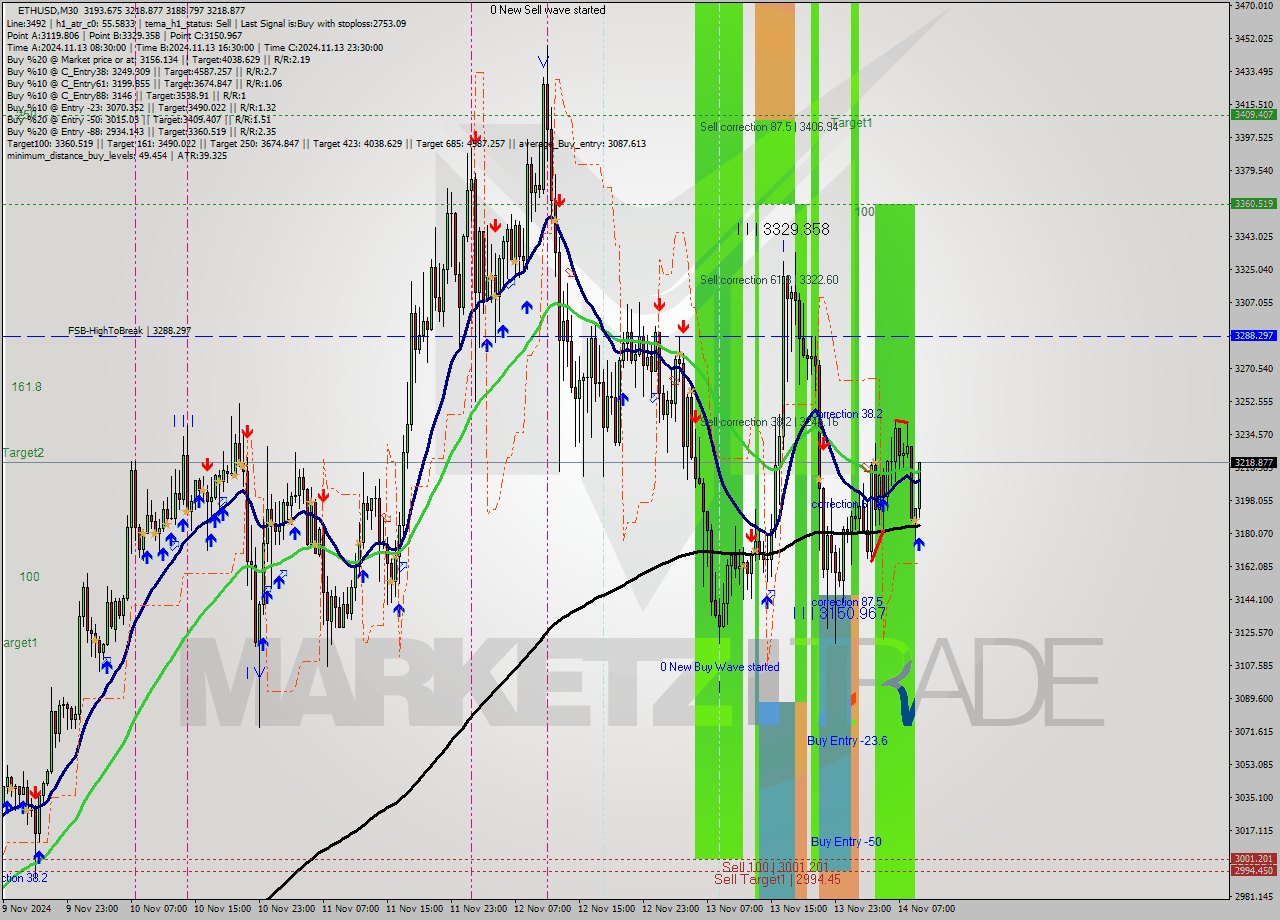Select the '14 Nov 07:00' time axis label
Viewport: 1280px width, 920px height.
click(927, 909)
